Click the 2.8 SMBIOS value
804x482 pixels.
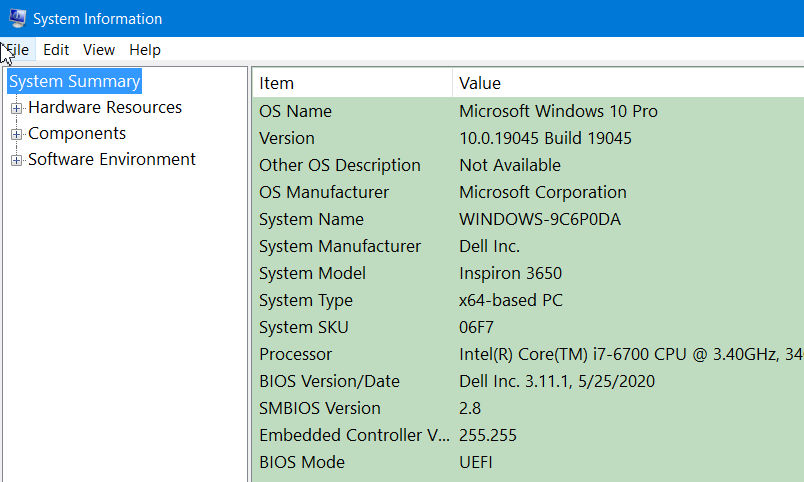(470, 408)
